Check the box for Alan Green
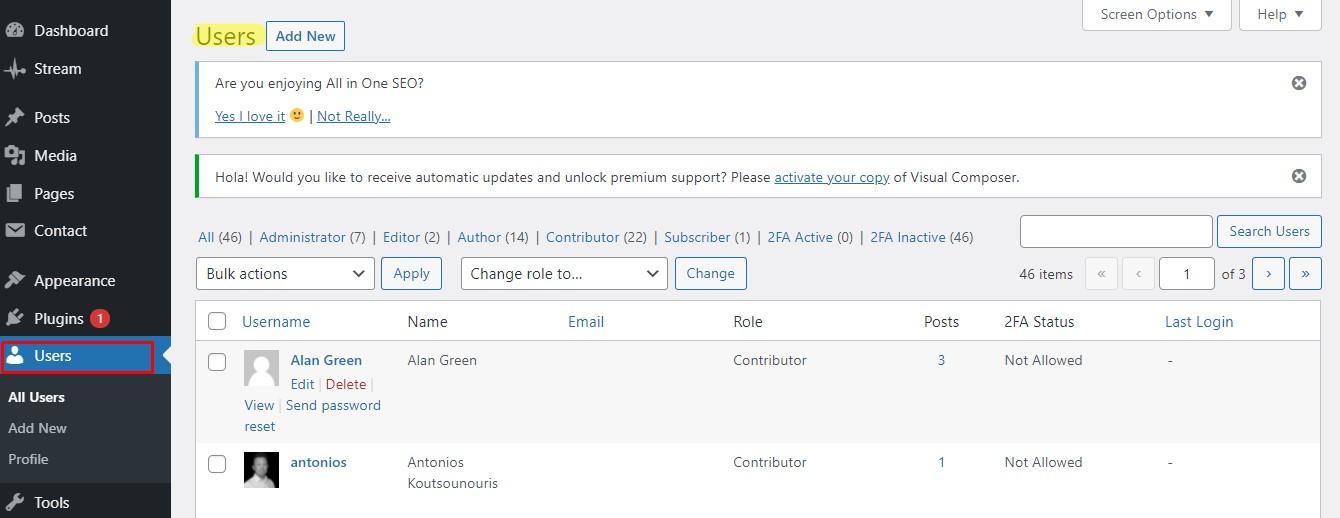1340x518 pixels. (217, 362)
